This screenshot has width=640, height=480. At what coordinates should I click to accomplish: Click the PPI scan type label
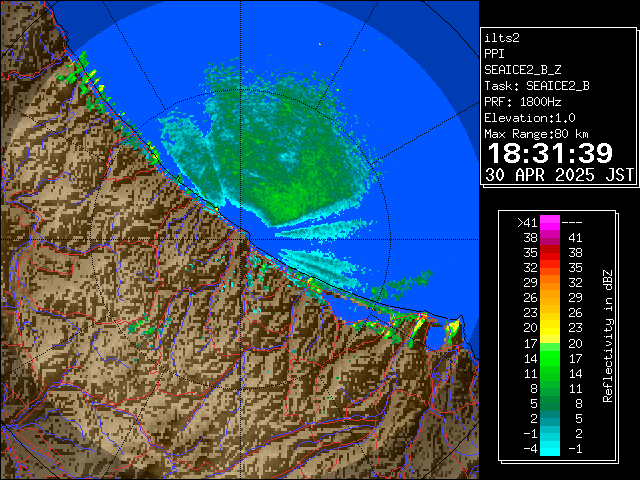pyautogui.click(x=494, y=54)
